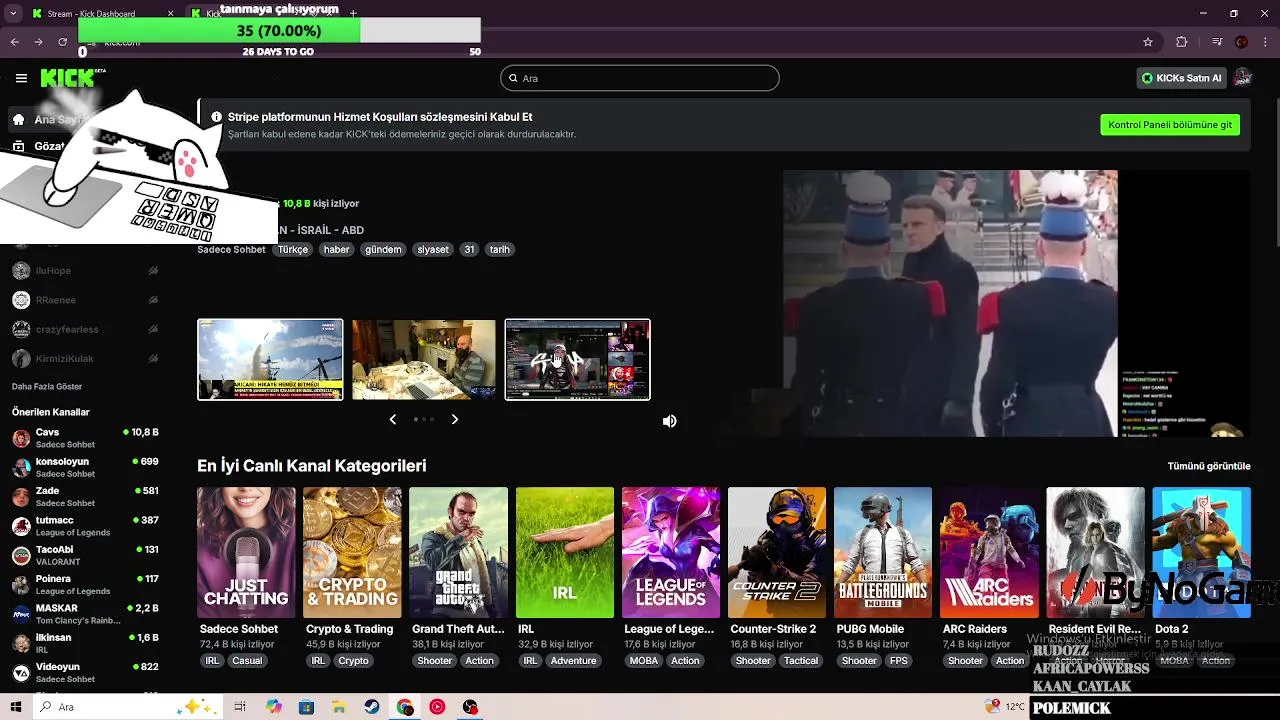Open Cavs recommended channel

click(85, 438)
